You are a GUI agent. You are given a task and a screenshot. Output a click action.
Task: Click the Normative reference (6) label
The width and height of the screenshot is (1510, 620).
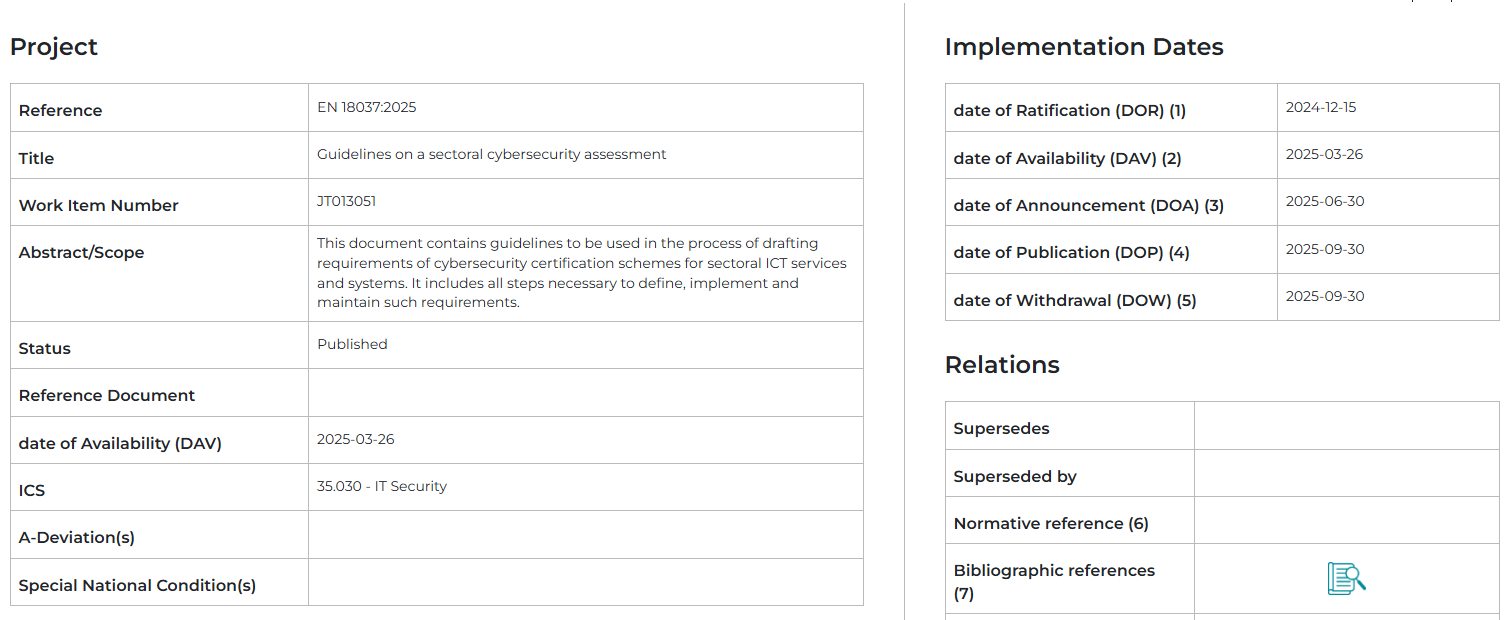(1050, 524)
